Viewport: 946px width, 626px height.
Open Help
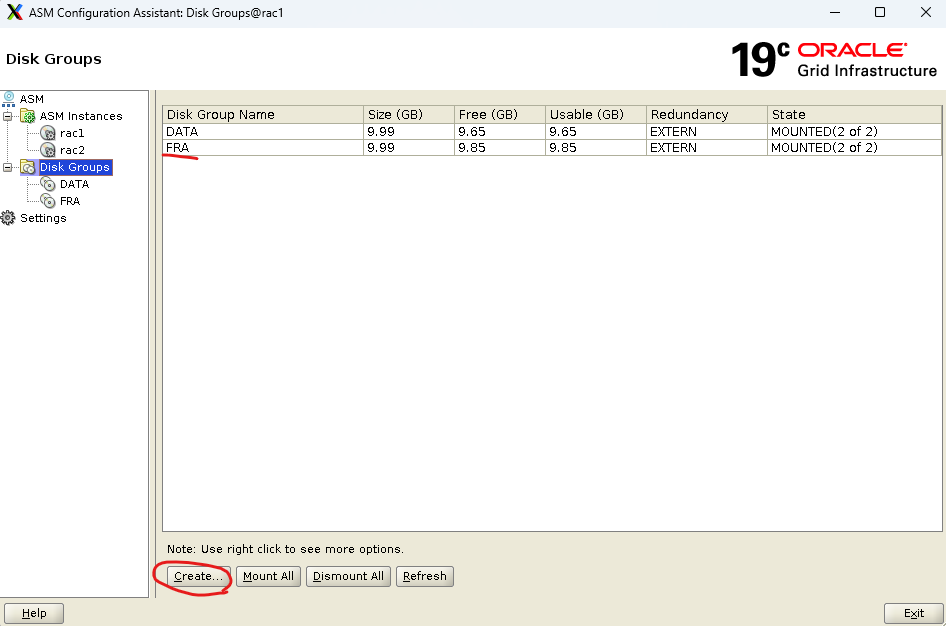[34, 613]
